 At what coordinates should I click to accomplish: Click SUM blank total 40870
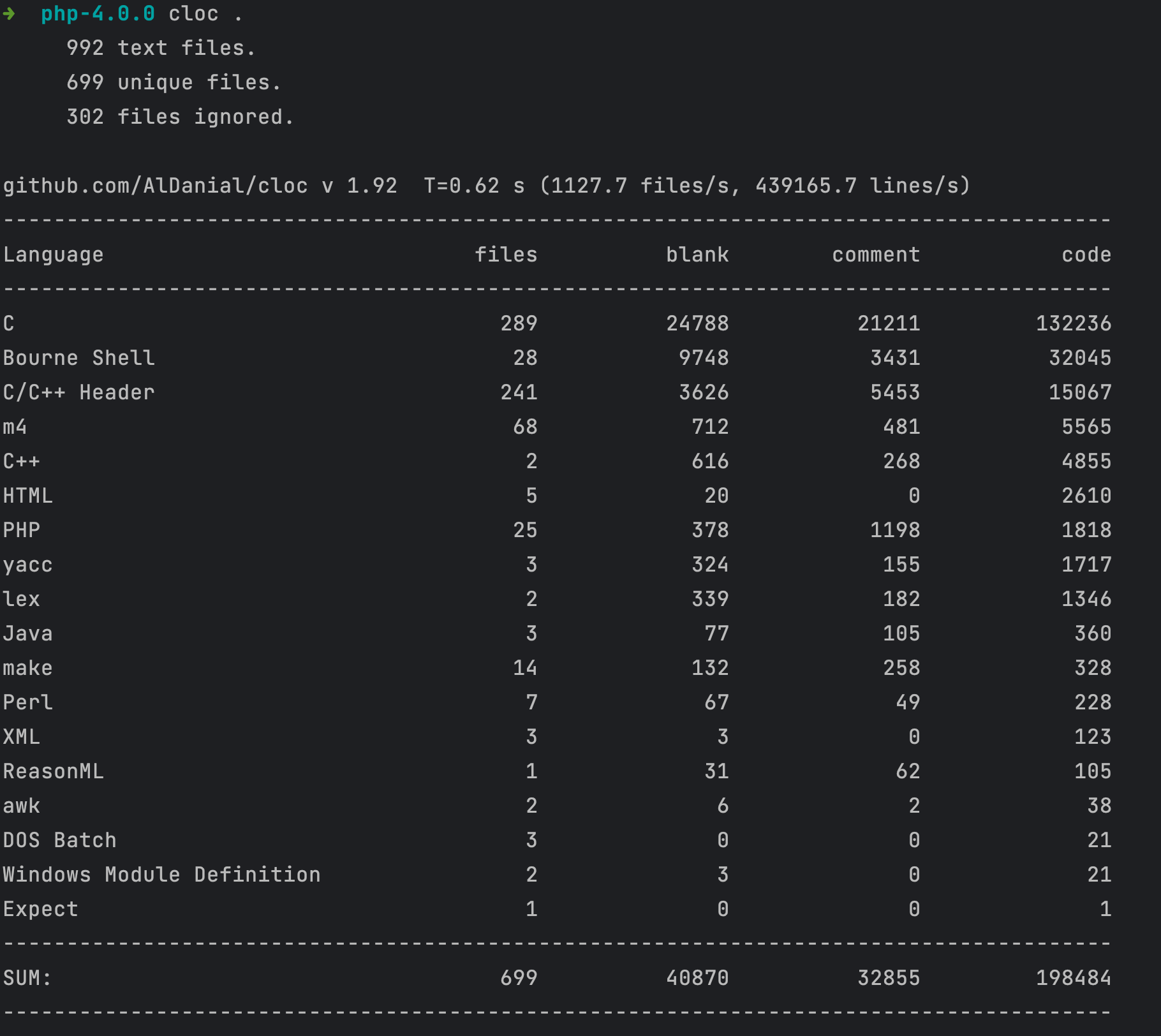click(x=697, y=978)
